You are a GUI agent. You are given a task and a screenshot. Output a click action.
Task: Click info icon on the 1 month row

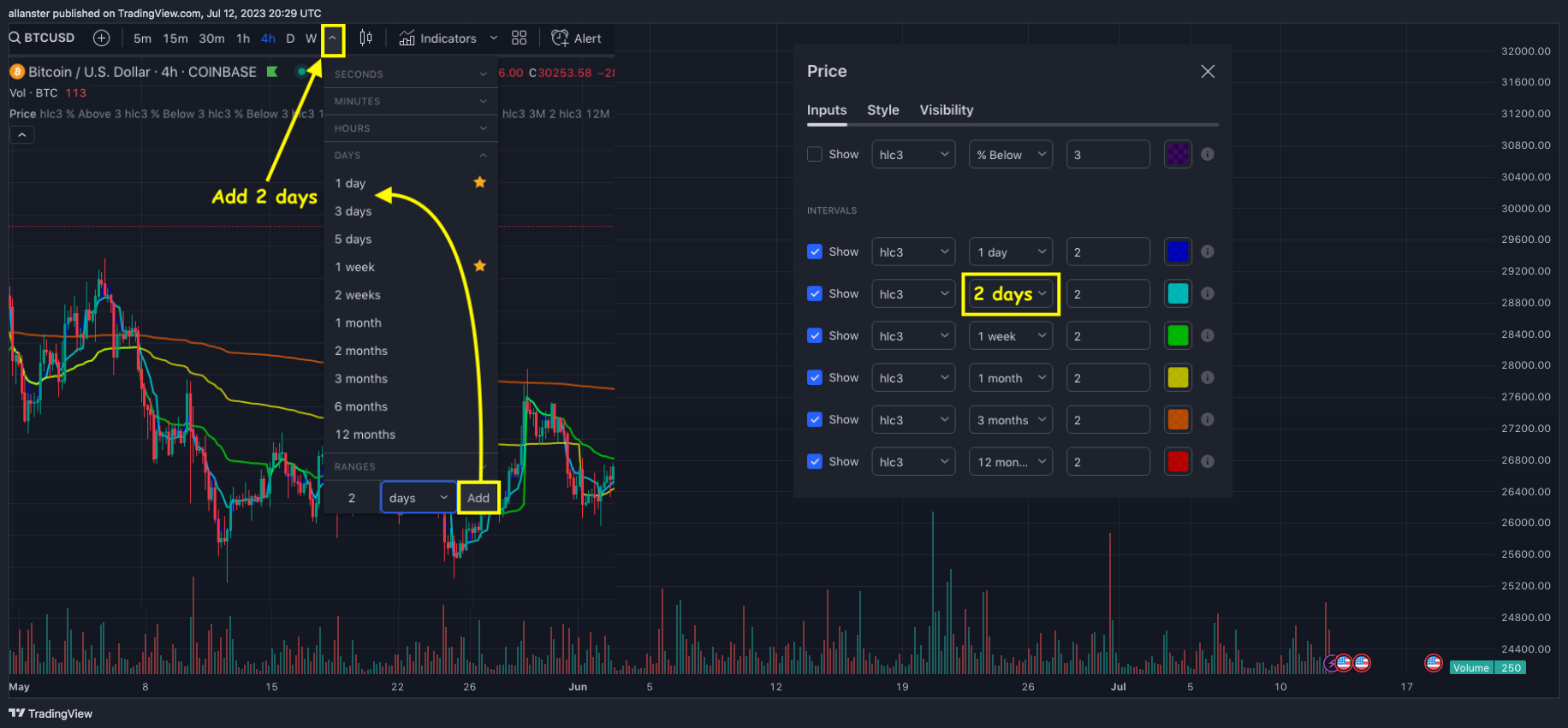pos(1207,377)
